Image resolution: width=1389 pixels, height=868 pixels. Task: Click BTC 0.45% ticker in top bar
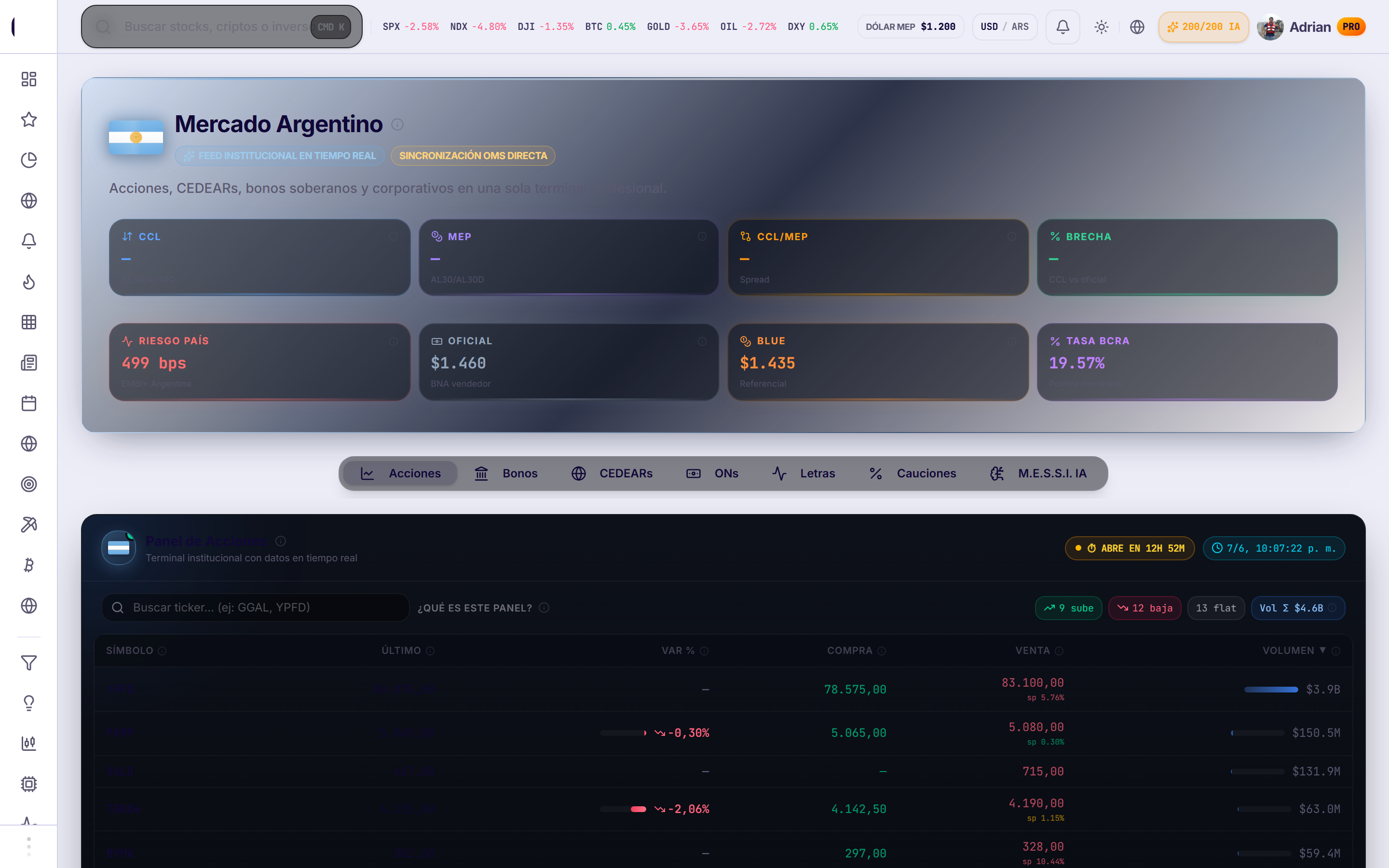pos(610,27)
